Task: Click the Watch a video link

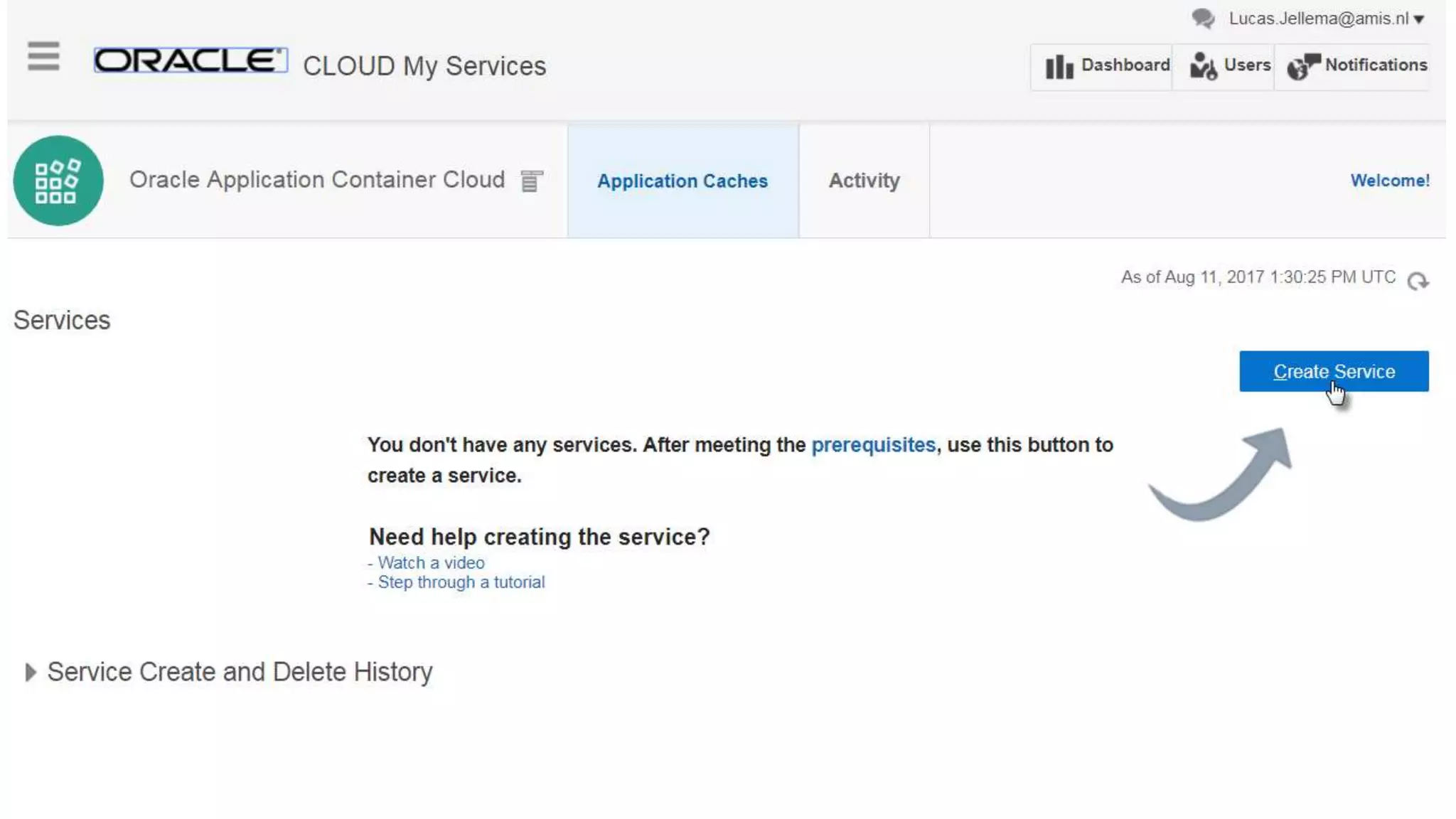Action: [x=430, y=562]
